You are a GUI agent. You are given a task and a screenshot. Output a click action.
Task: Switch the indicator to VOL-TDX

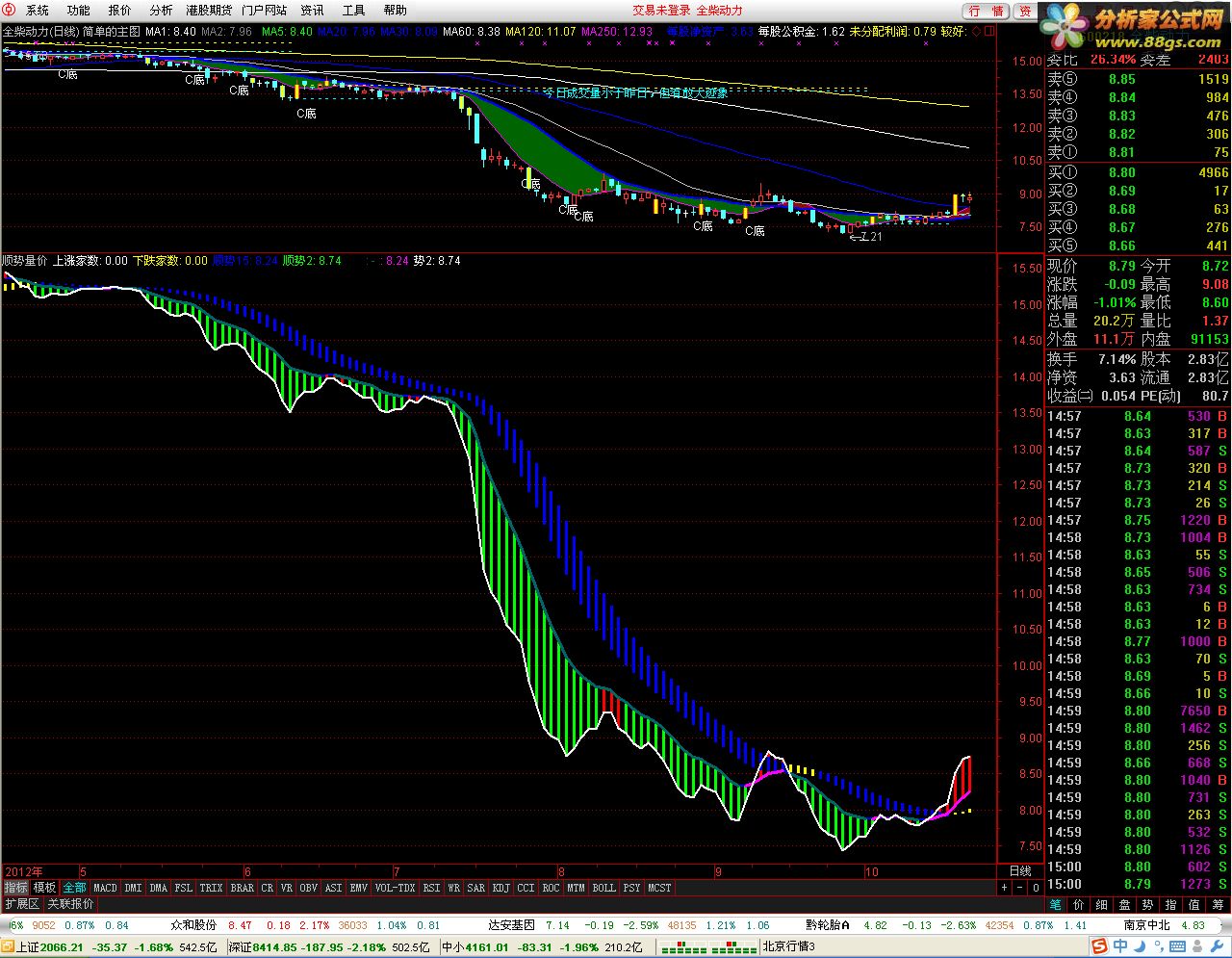396,888
